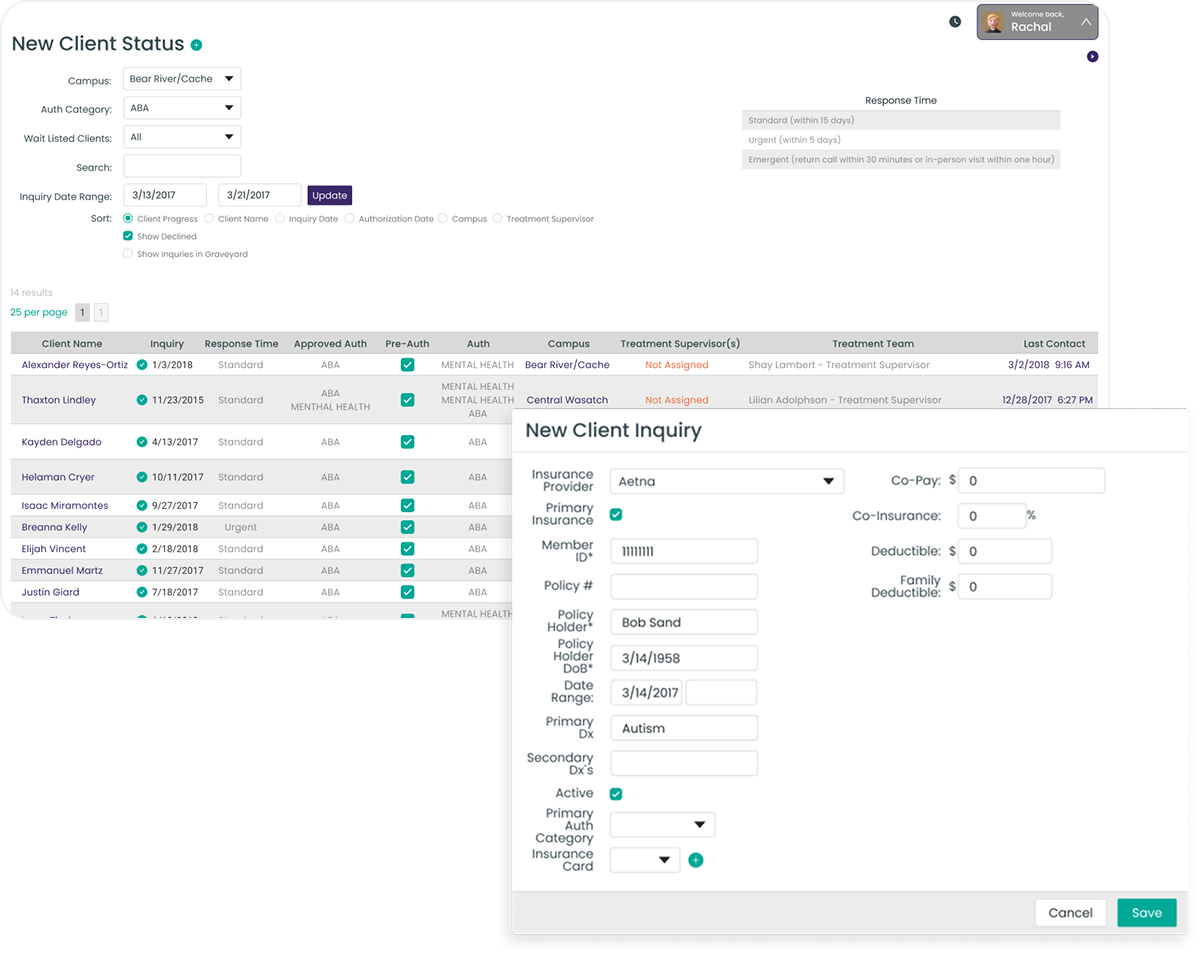The image size is (1200, 956).
Task: Toggle the Primary Insurance checkbox
Action: [616, 514]
